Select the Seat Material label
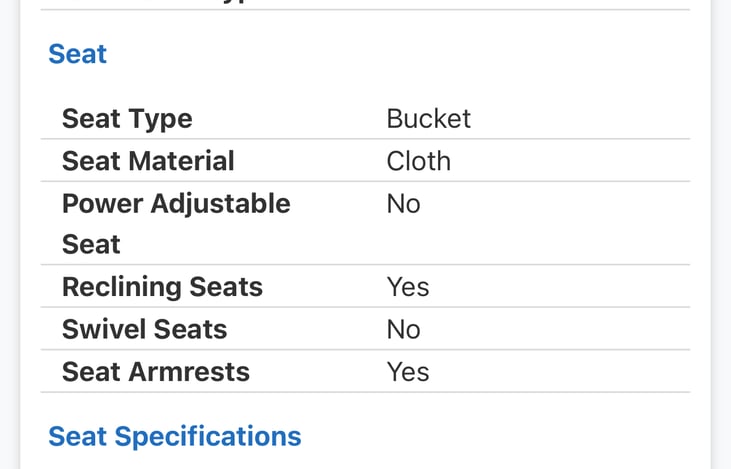Viewport: 731px width, 469px height. coord(148,161)
